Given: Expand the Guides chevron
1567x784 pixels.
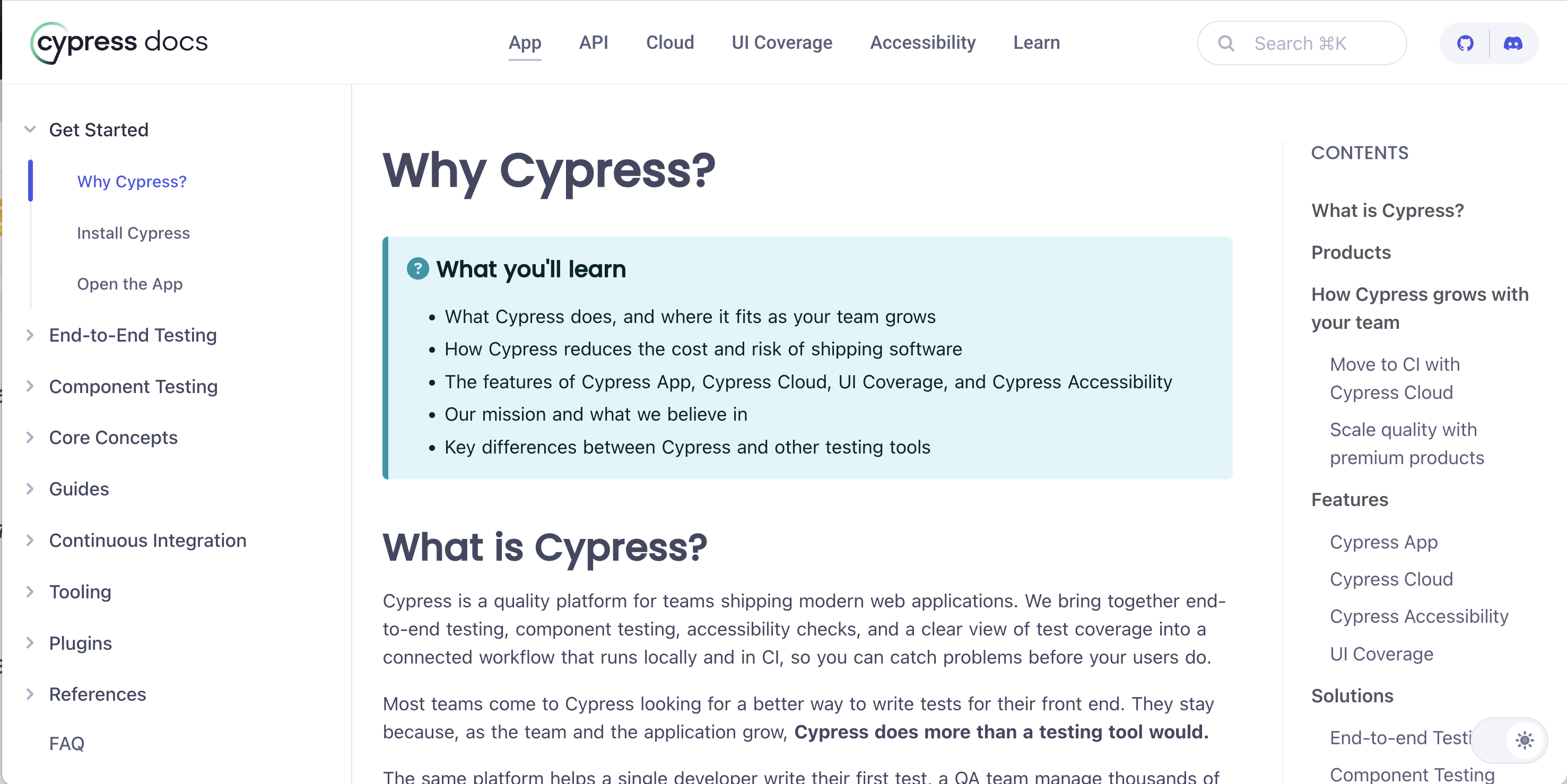Looking at the screenshot, I should pyautogui.click(x=30, y=489).
